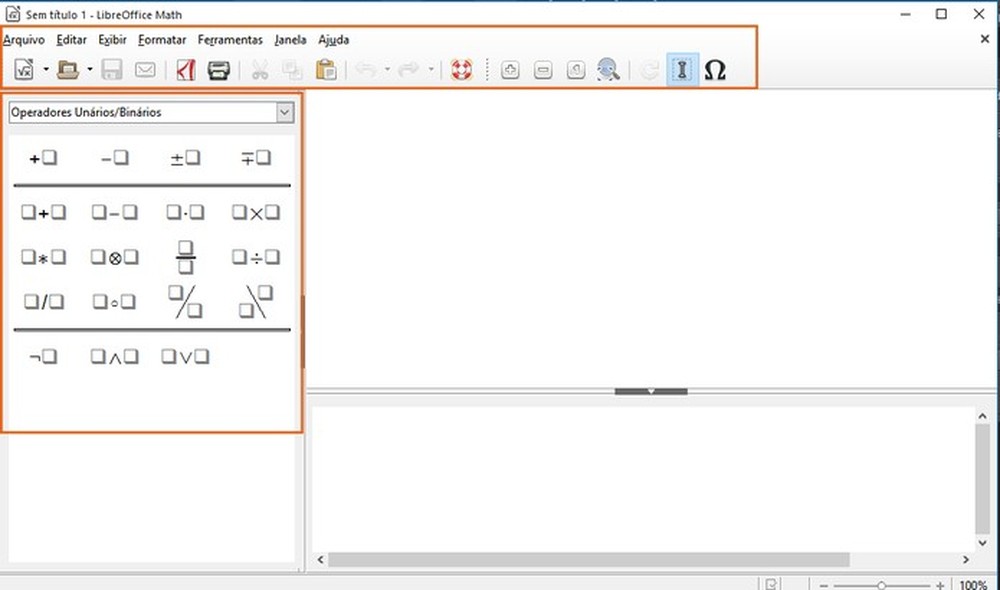Open the Formatar menu
The image size is (1000, 590).
pos(161,40)
